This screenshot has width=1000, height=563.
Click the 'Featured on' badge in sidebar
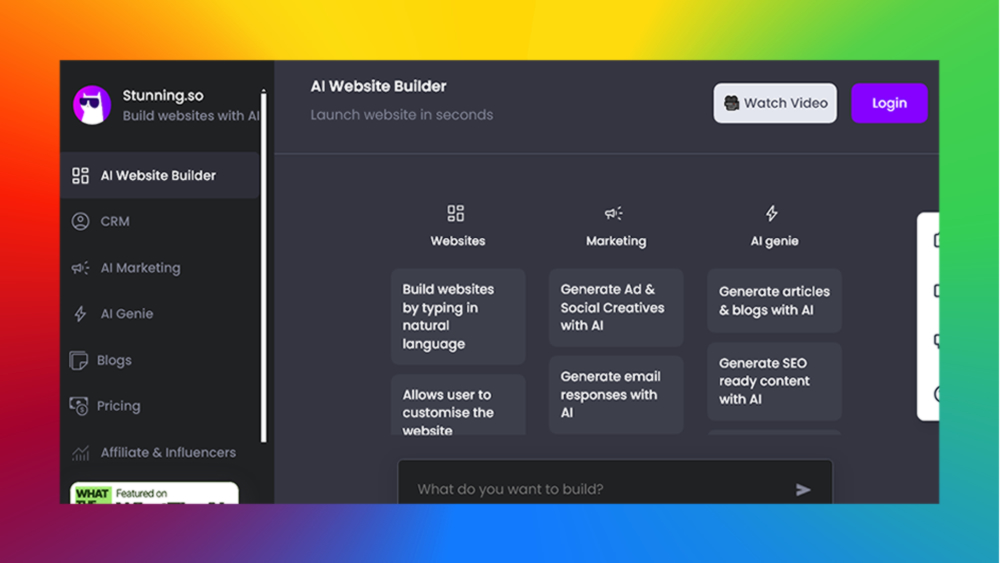click(154, 493)
